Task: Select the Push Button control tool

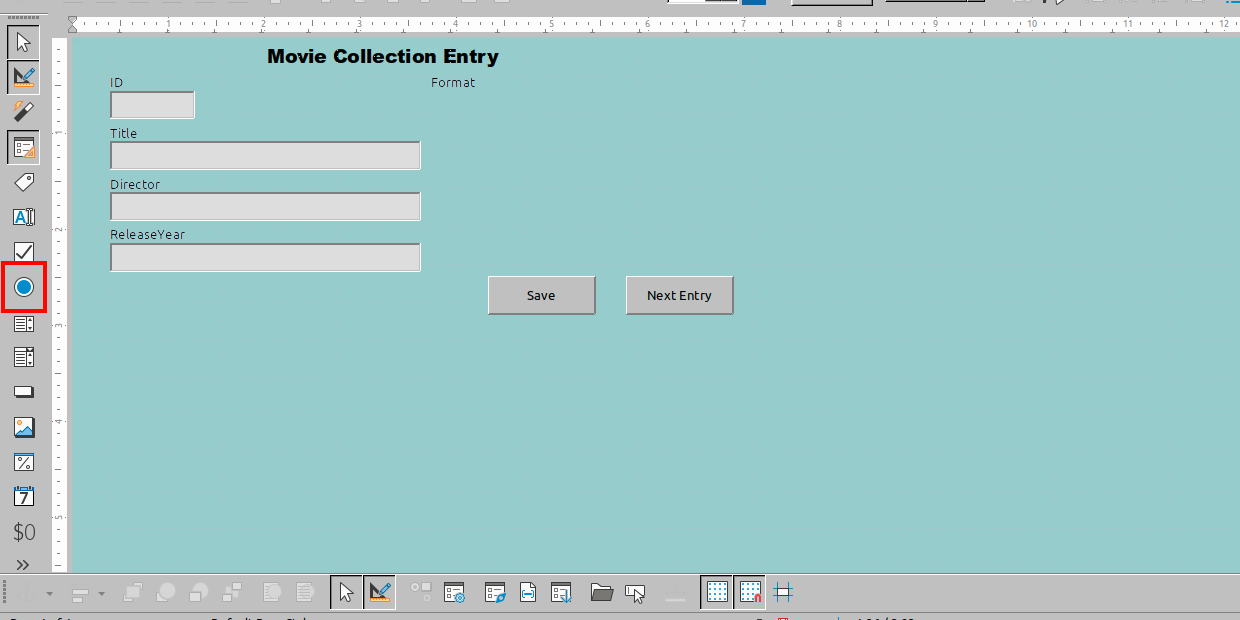Action: pos(24,392)
